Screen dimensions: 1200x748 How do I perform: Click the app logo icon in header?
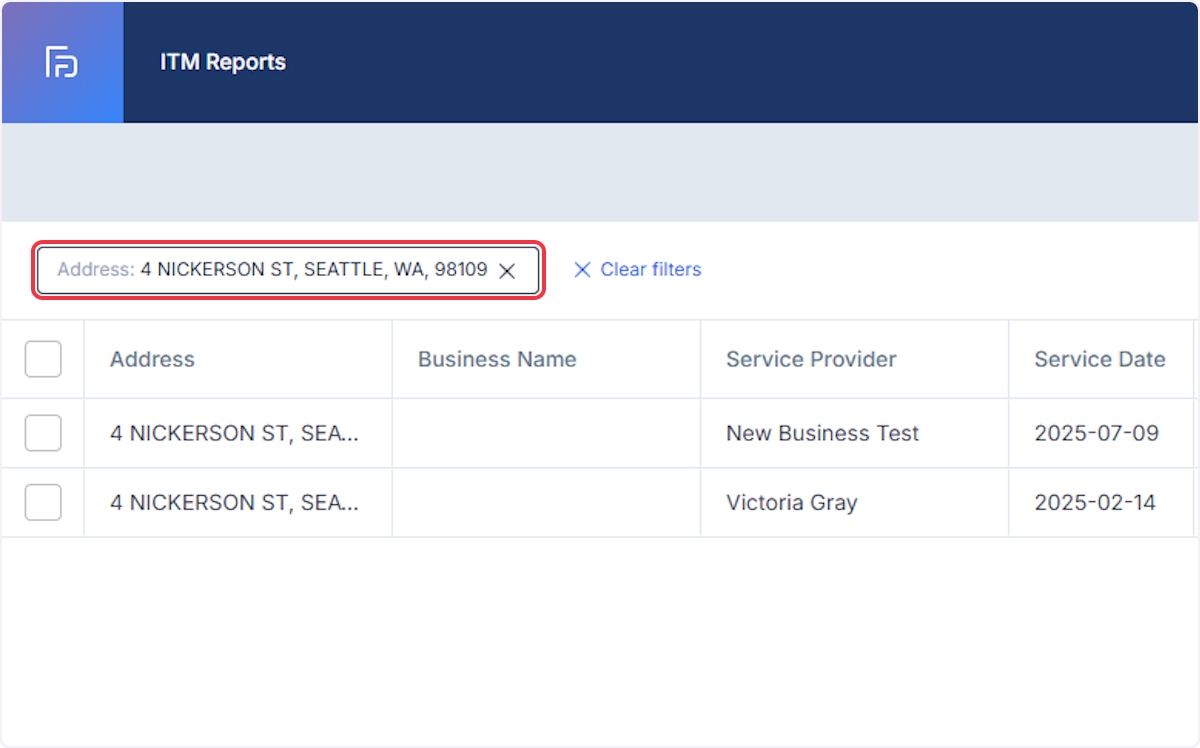coord(62,62)
